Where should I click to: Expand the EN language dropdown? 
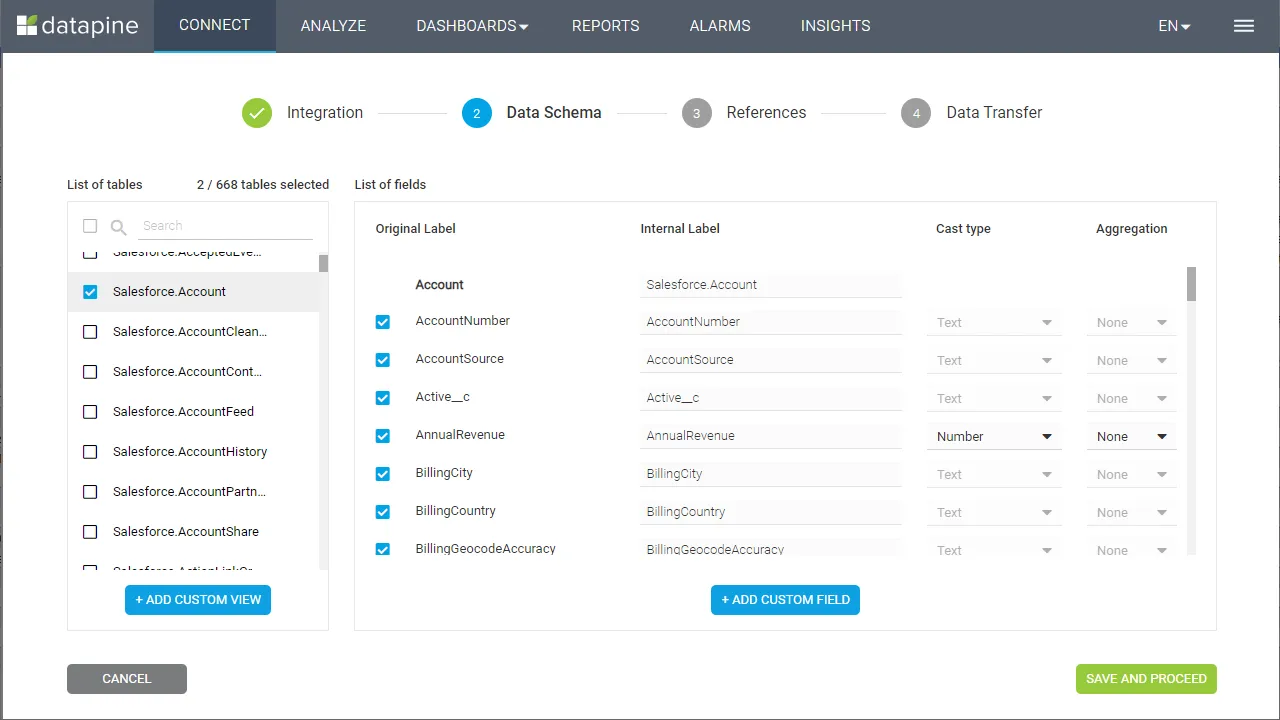[x=1174, y=26]
